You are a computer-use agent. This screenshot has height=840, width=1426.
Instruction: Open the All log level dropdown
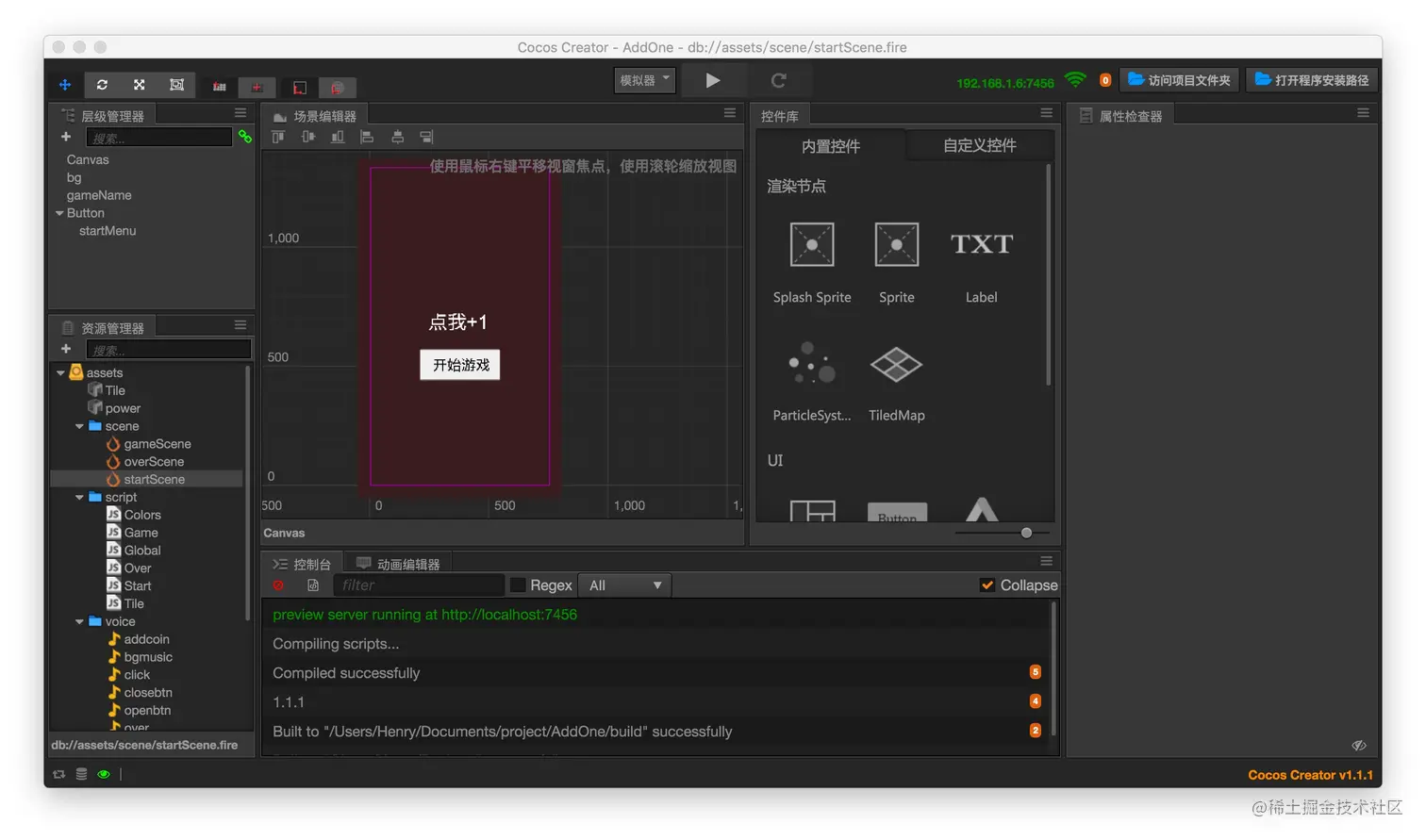(623, 585)
